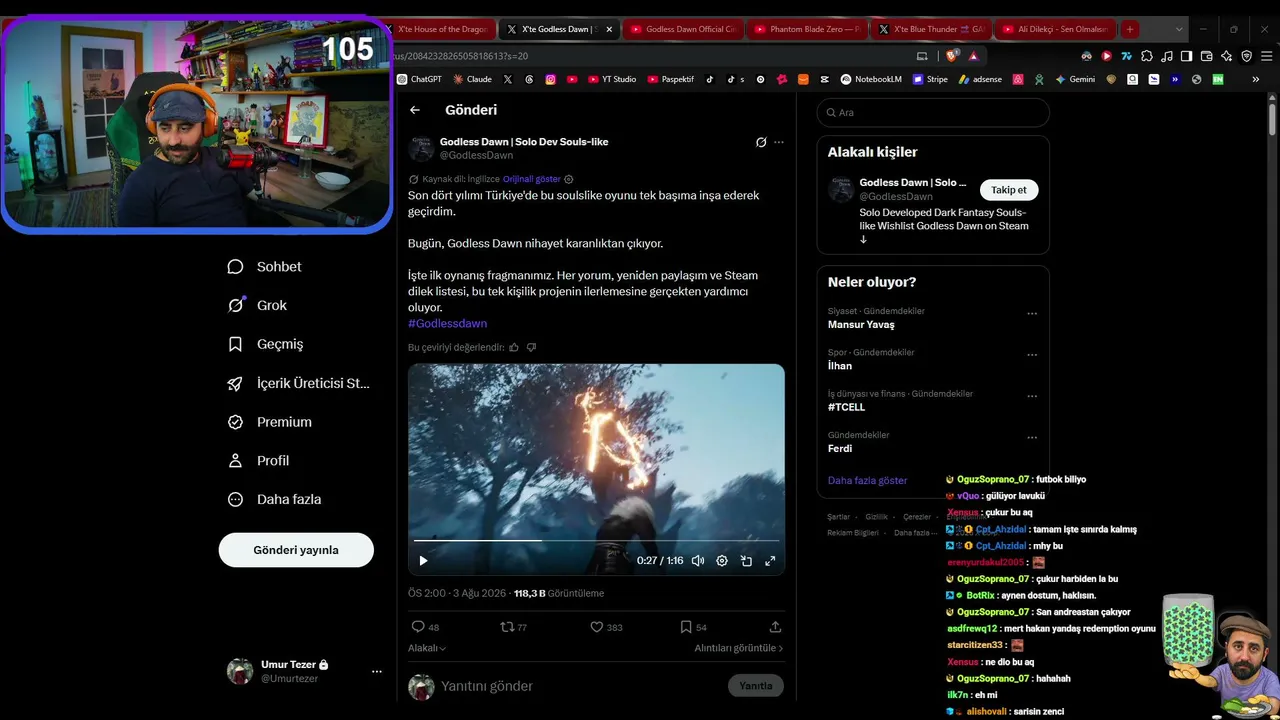Image resolution: width=1280 pixels, height=720 pixels.
Task: Expand Daha fazla menu in the sidebar
Action: click(x=274, y=499)
